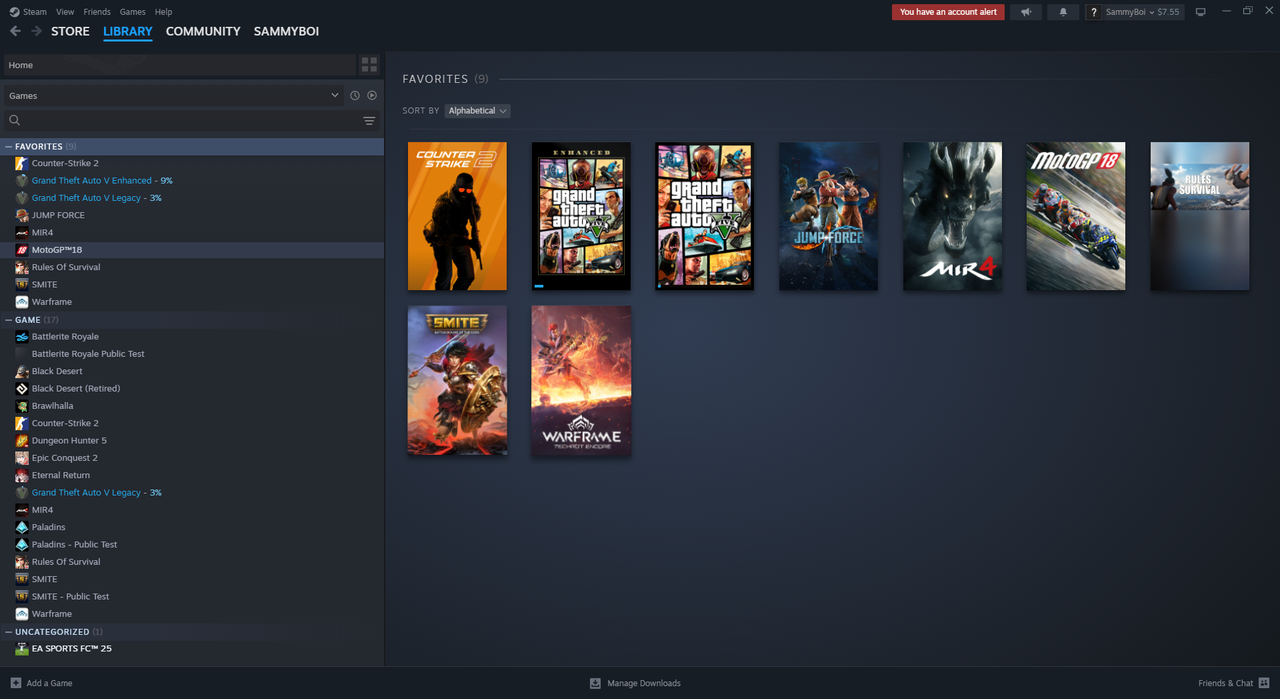Select Paladins - Public Test
Image resolution: width=1280 pixels, height=699 pixels.
click(192, 545)
